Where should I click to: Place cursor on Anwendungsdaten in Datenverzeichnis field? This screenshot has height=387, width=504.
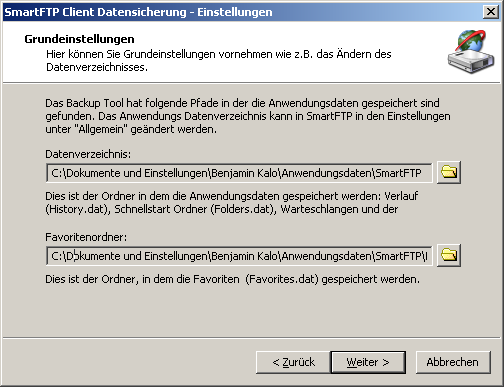pyautogui.click(x=327, y=173)
